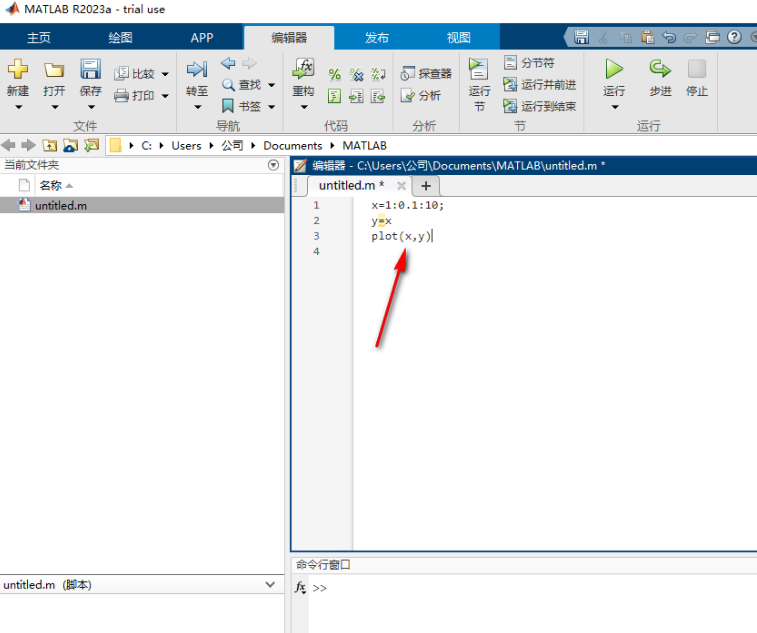757x633 pixels.
Task: Click the address bar forward arrow
Action: click(x=28, y=145)
